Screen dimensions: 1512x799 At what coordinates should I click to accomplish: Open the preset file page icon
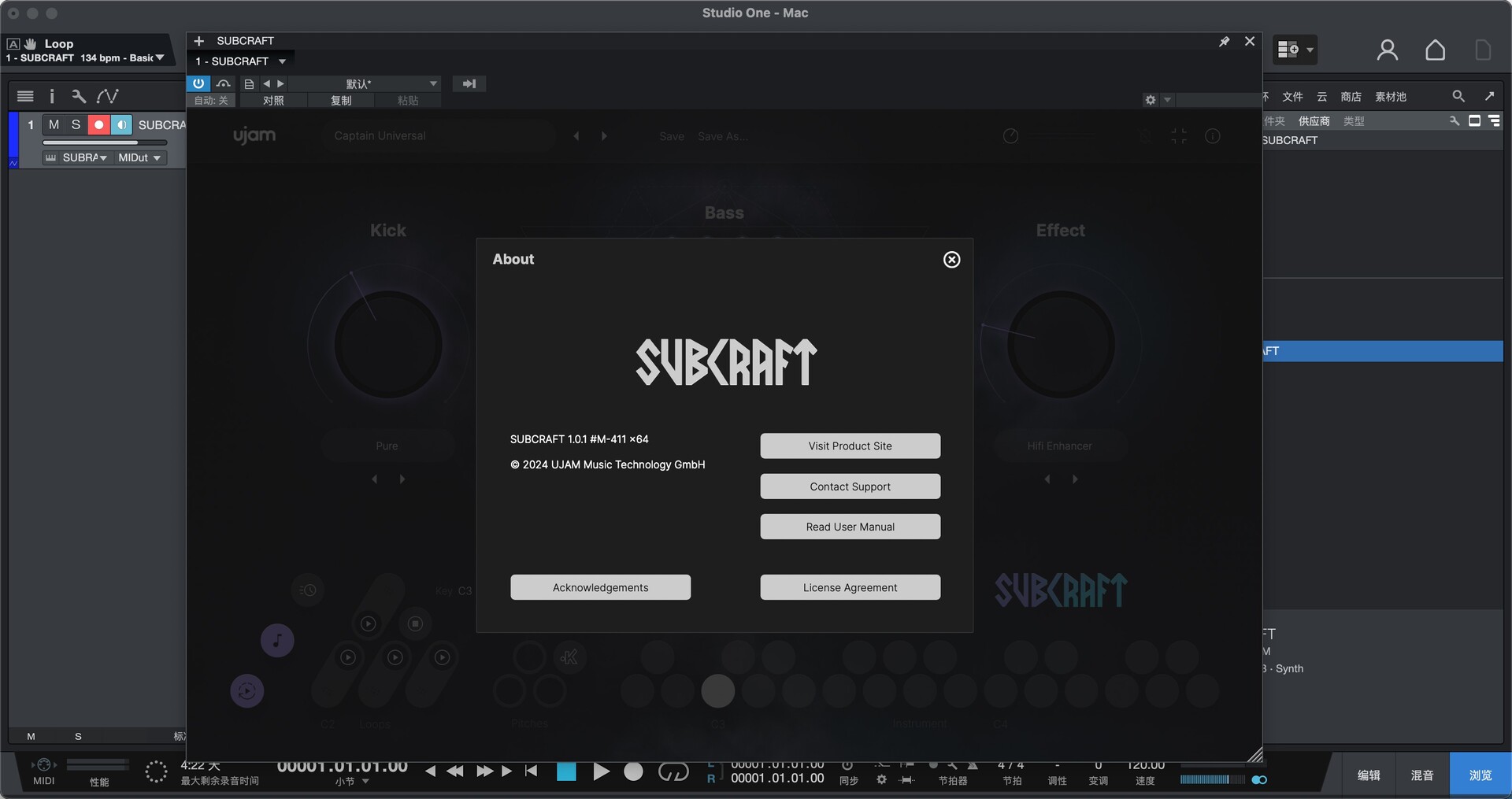pos(249,83)
